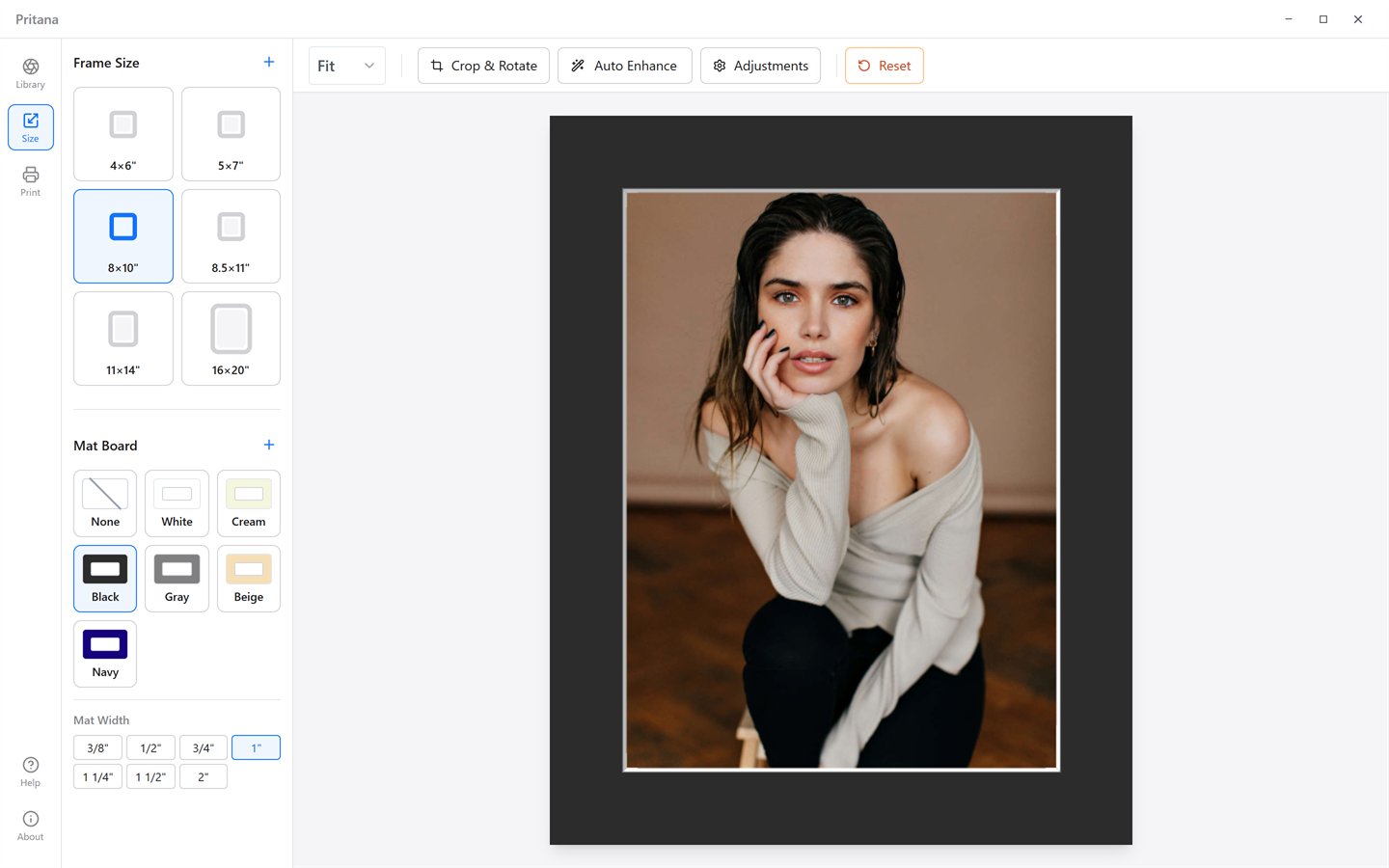Choose the 8×10" frame size
This screenshot has height=868, width=1389.
123,236
